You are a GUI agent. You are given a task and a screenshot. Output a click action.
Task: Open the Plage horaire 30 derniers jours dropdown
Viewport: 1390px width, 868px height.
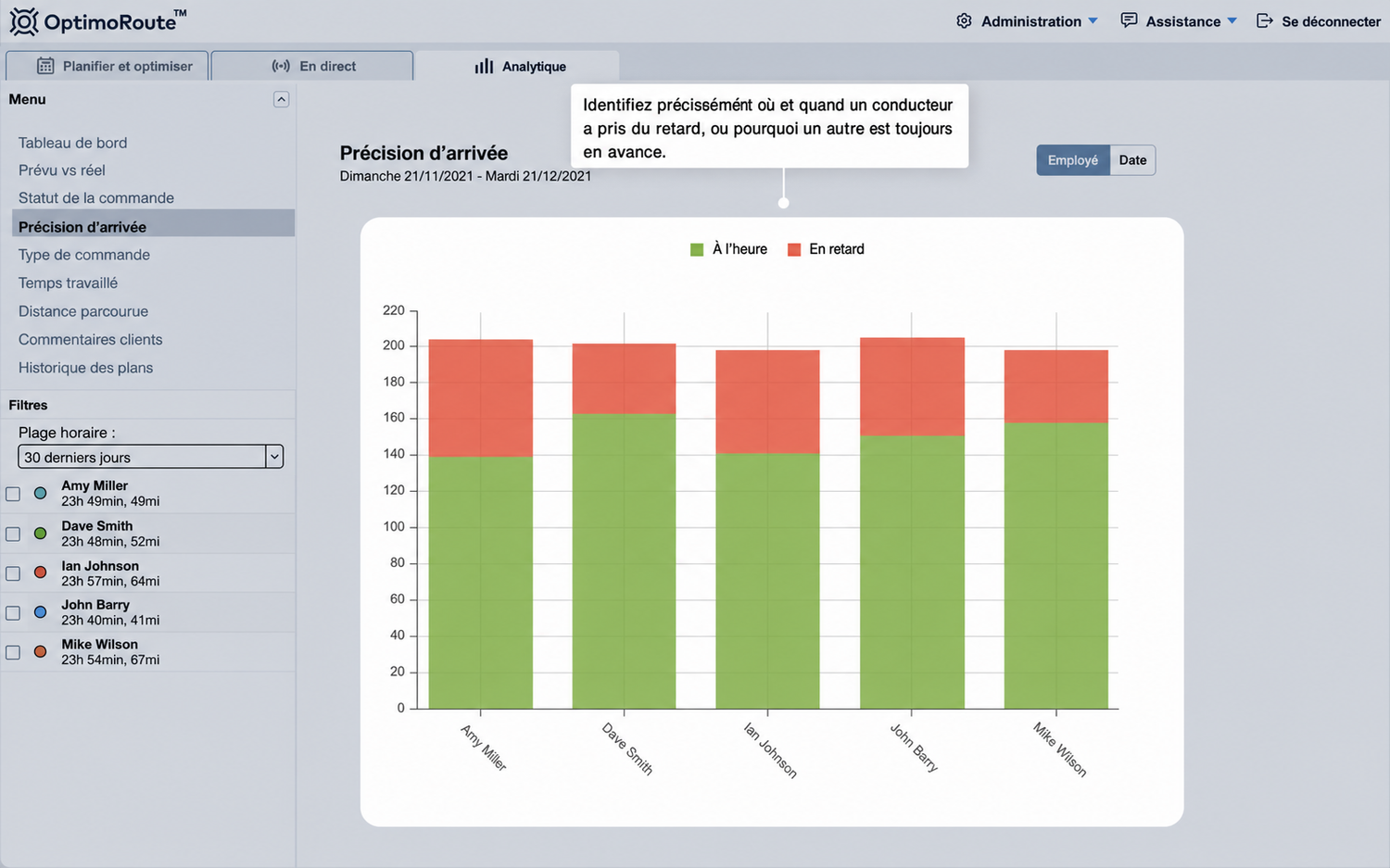pos(150,457)
